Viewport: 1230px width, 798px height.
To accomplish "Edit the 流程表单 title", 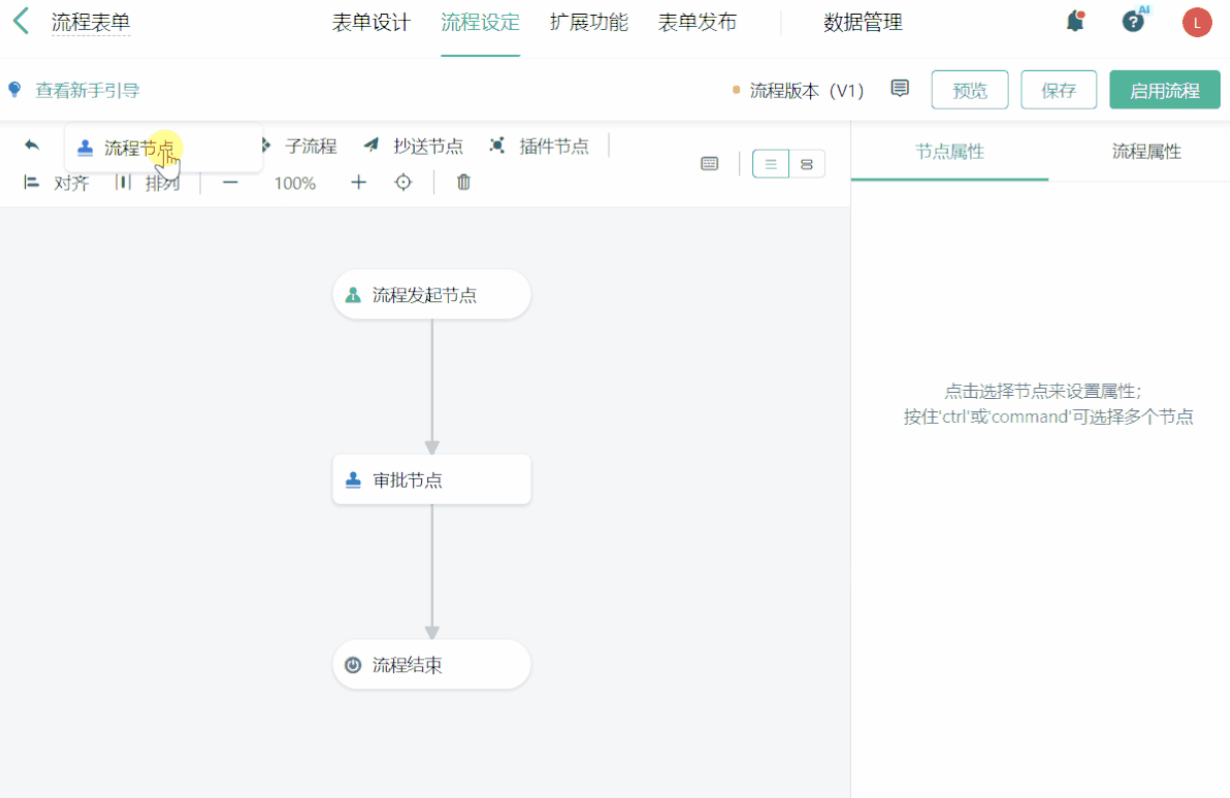I will click(91, 23).
